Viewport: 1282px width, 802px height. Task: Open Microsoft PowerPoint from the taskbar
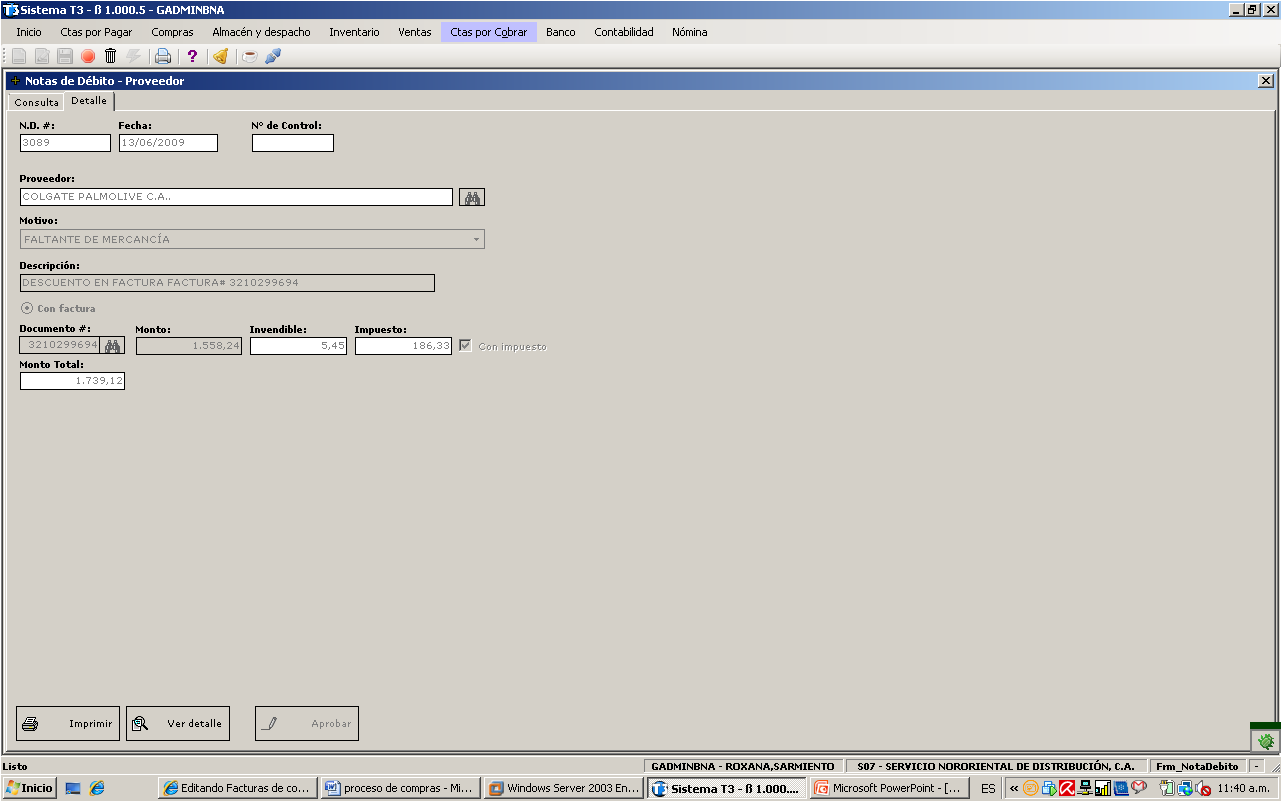[889, 788]
